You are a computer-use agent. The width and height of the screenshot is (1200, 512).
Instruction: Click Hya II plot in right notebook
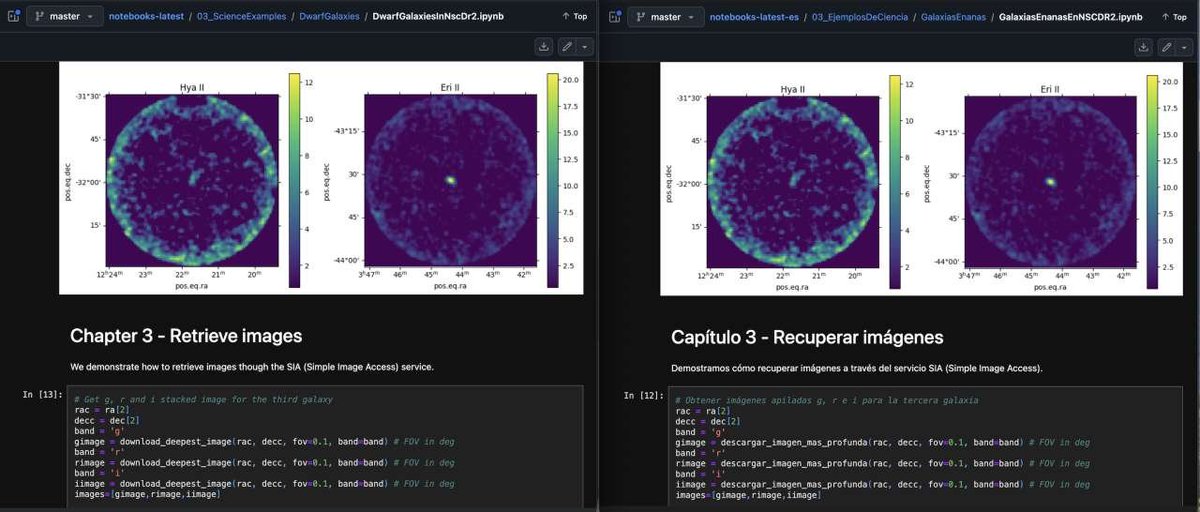[791, 181]
